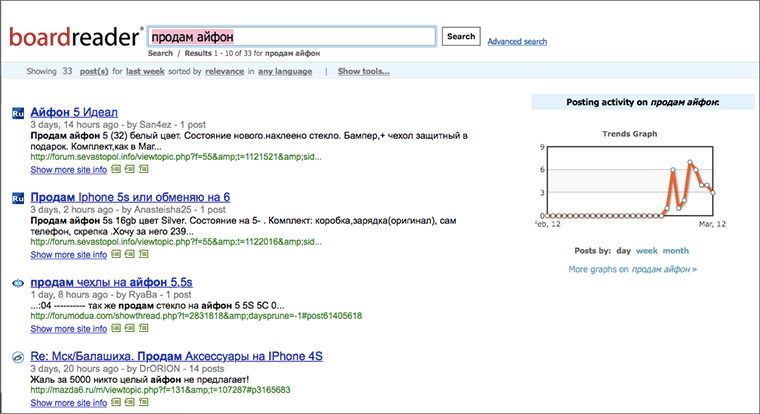Change the any language filter
760x414 pixels.
(285, 71)
